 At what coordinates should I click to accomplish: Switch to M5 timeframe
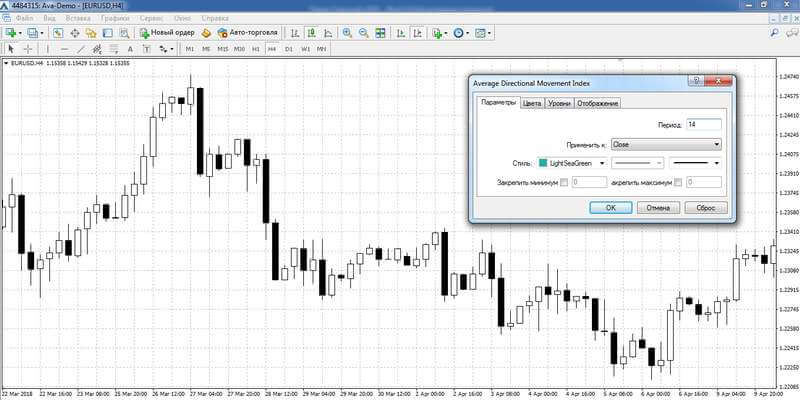(206, 49)
